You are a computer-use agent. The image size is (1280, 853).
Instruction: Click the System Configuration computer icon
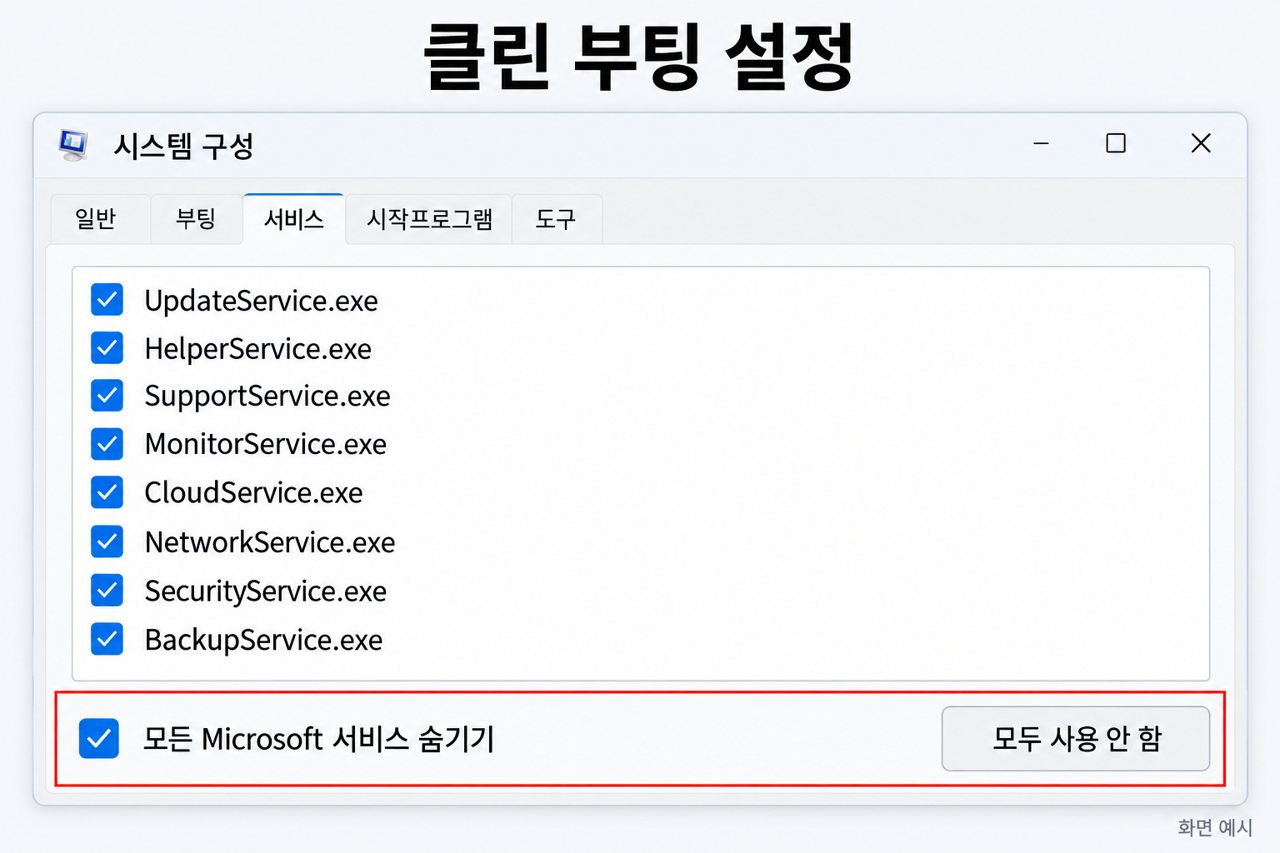click(x=73, y=146)
